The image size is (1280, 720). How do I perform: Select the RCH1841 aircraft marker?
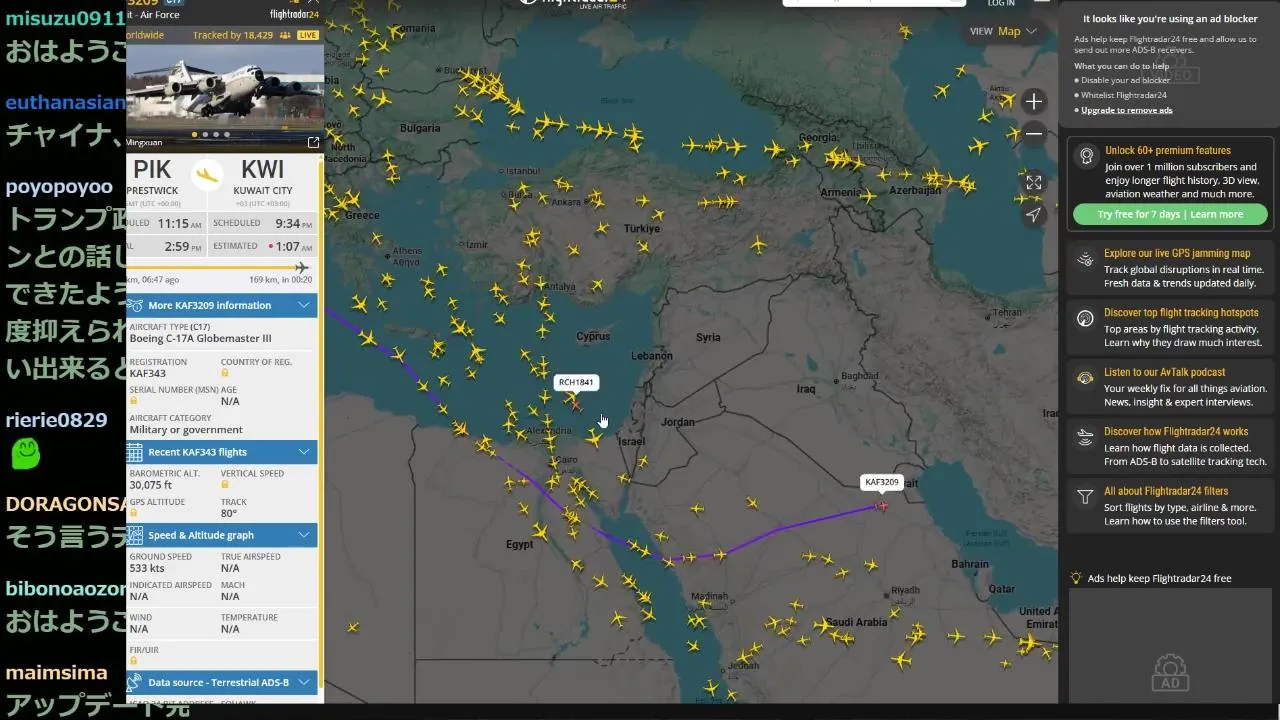click(575, 405)
